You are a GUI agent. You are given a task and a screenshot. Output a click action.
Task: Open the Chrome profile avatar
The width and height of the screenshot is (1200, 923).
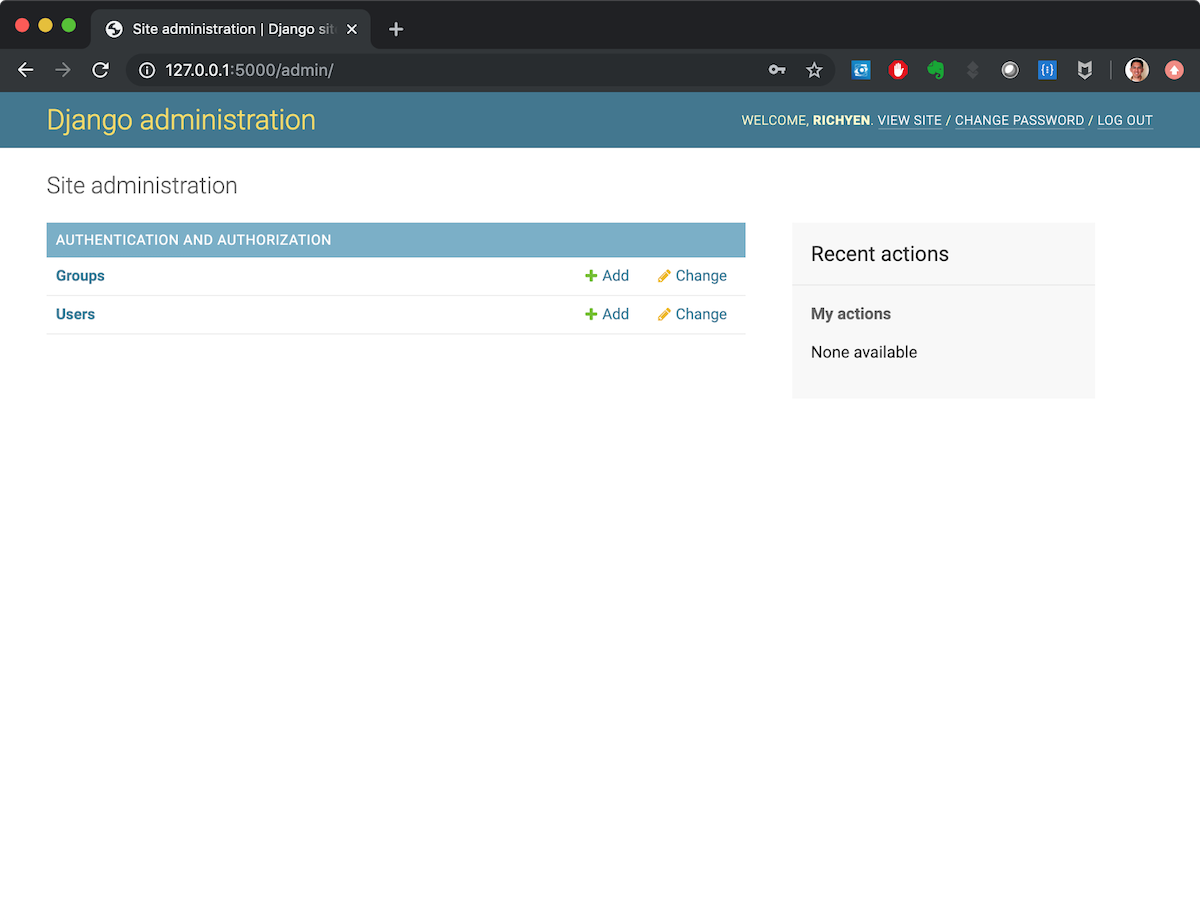point(1136,70)
